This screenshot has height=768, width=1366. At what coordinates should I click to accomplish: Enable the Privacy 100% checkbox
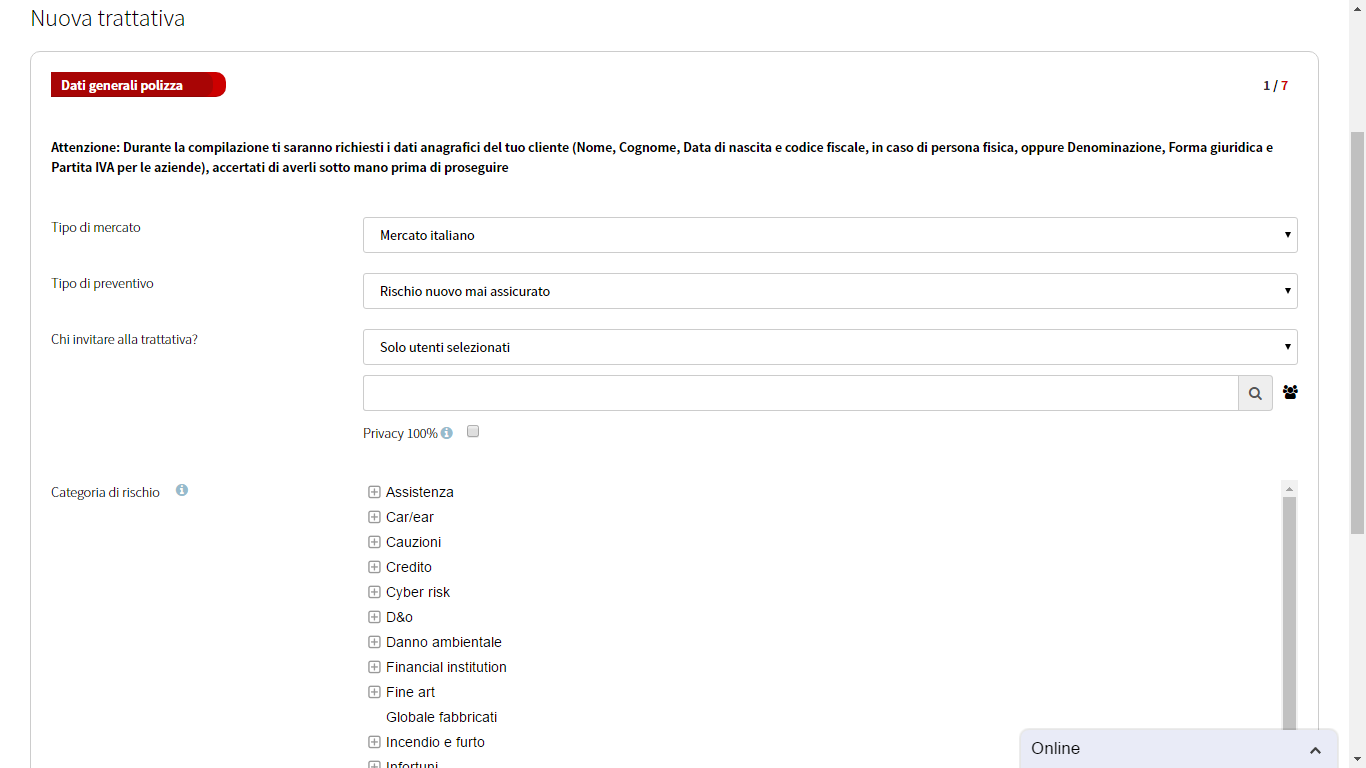(x=473, y=431)
